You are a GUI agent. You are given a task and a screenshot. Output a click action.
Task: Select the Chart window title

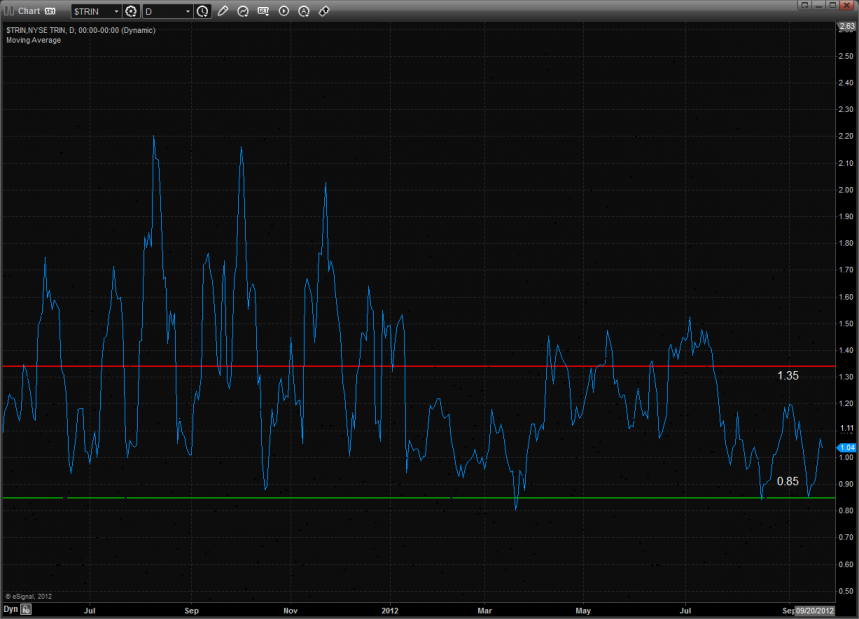pos(28,11)
